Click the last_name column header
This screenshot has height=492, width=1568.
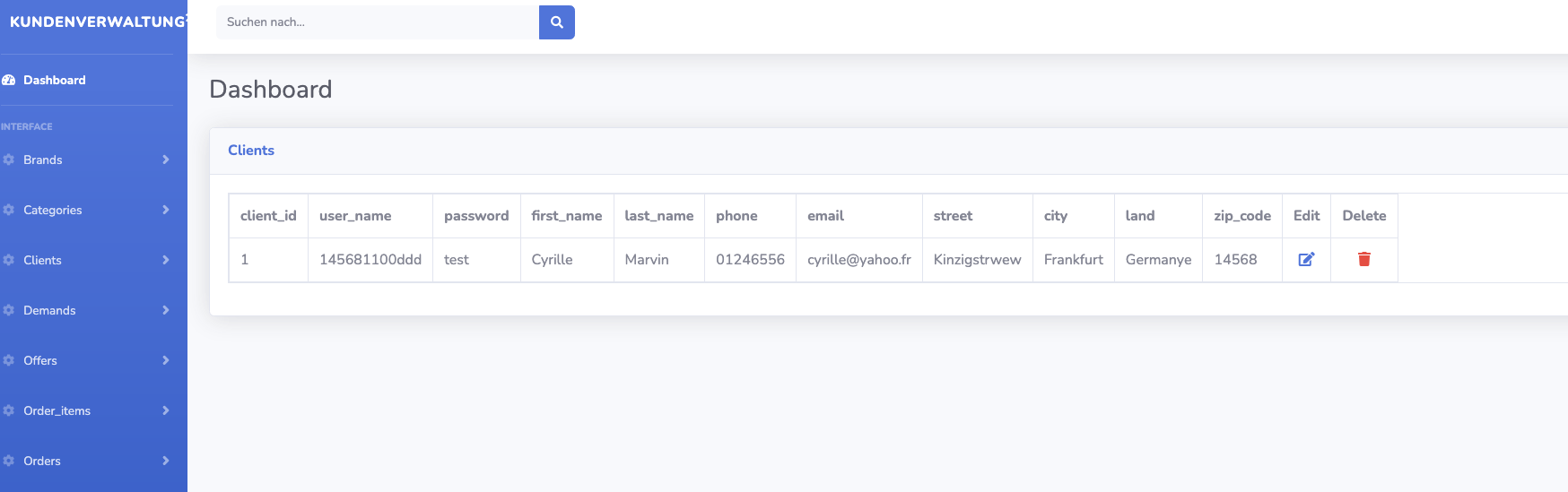click(659, 216)
